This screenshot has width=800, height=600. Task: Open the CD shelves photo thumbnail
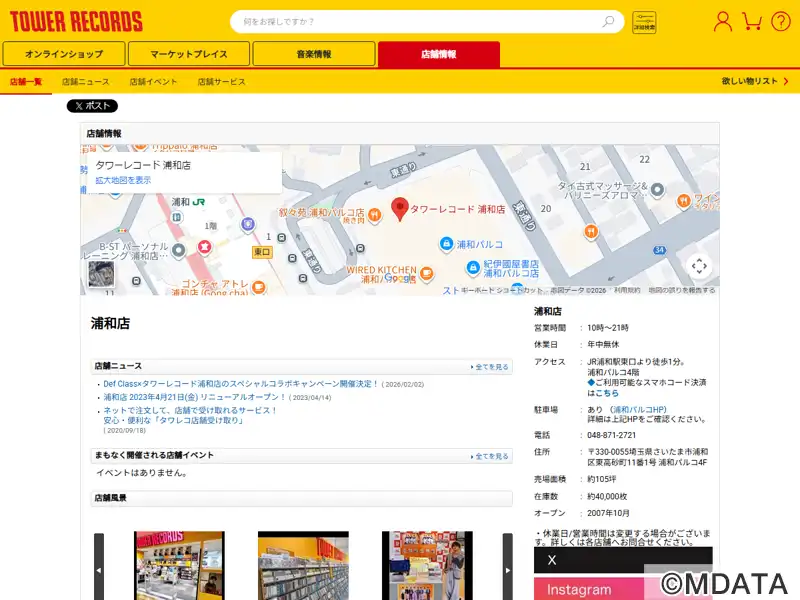(304, 565)
